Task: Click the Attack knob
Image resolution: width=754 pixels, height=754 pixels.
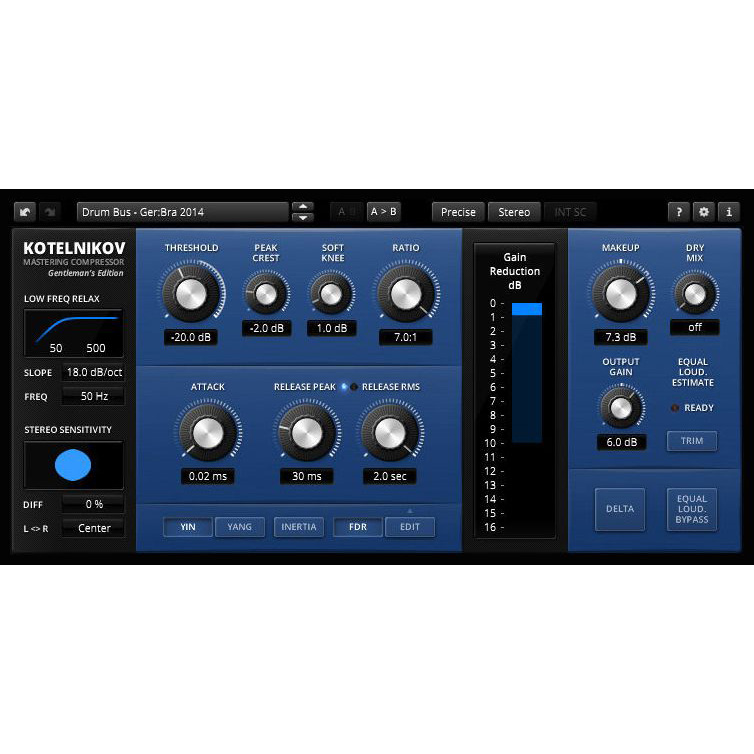Action: 208,432
